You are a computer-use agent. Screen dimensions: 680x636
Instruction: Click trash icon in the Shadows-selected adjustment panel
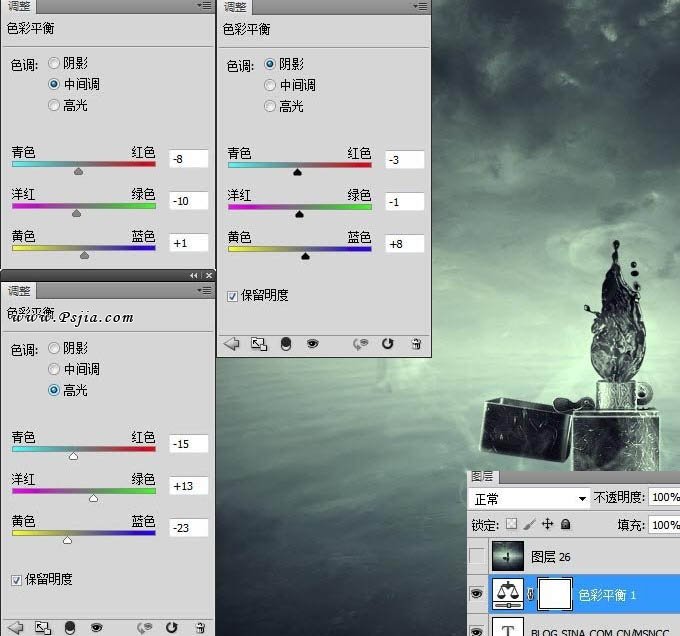pyautogui.click(x=416, y=344)
